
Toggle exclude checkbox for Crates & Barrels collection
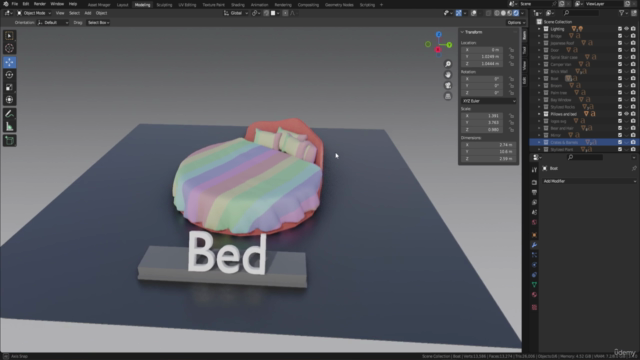pos(620,142)
